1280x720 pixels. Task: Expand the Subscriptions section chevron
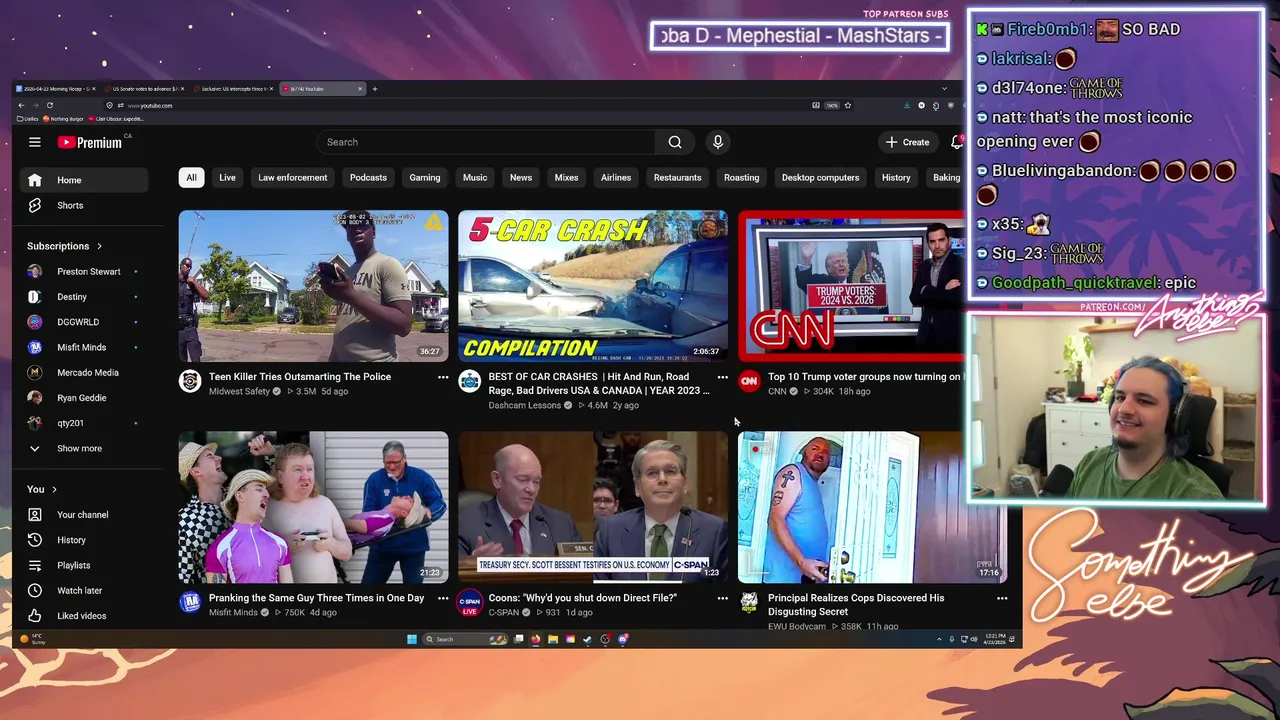99,246
